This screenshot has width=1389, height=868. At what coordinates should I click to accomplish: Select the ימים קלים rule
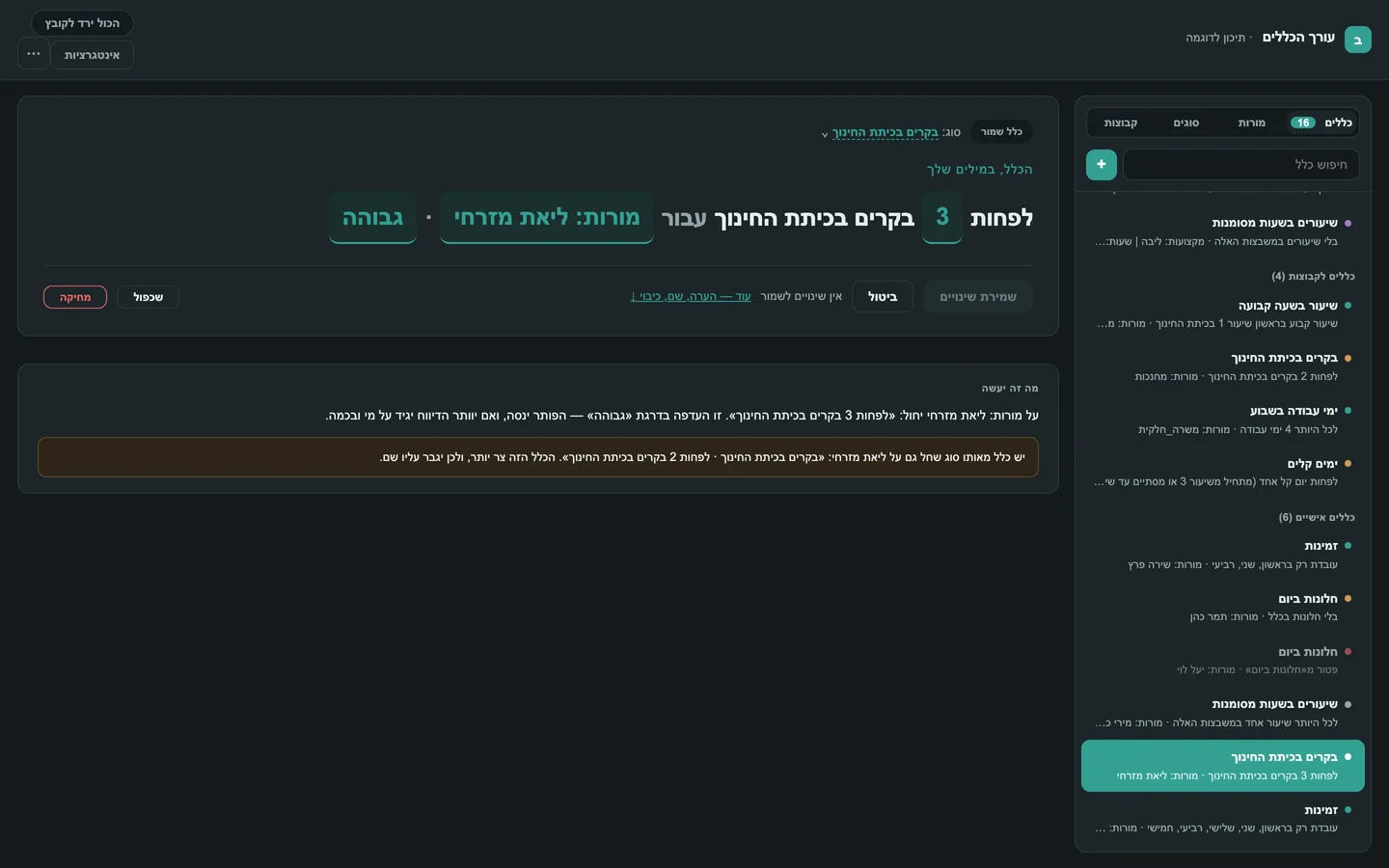(1223, 473)
